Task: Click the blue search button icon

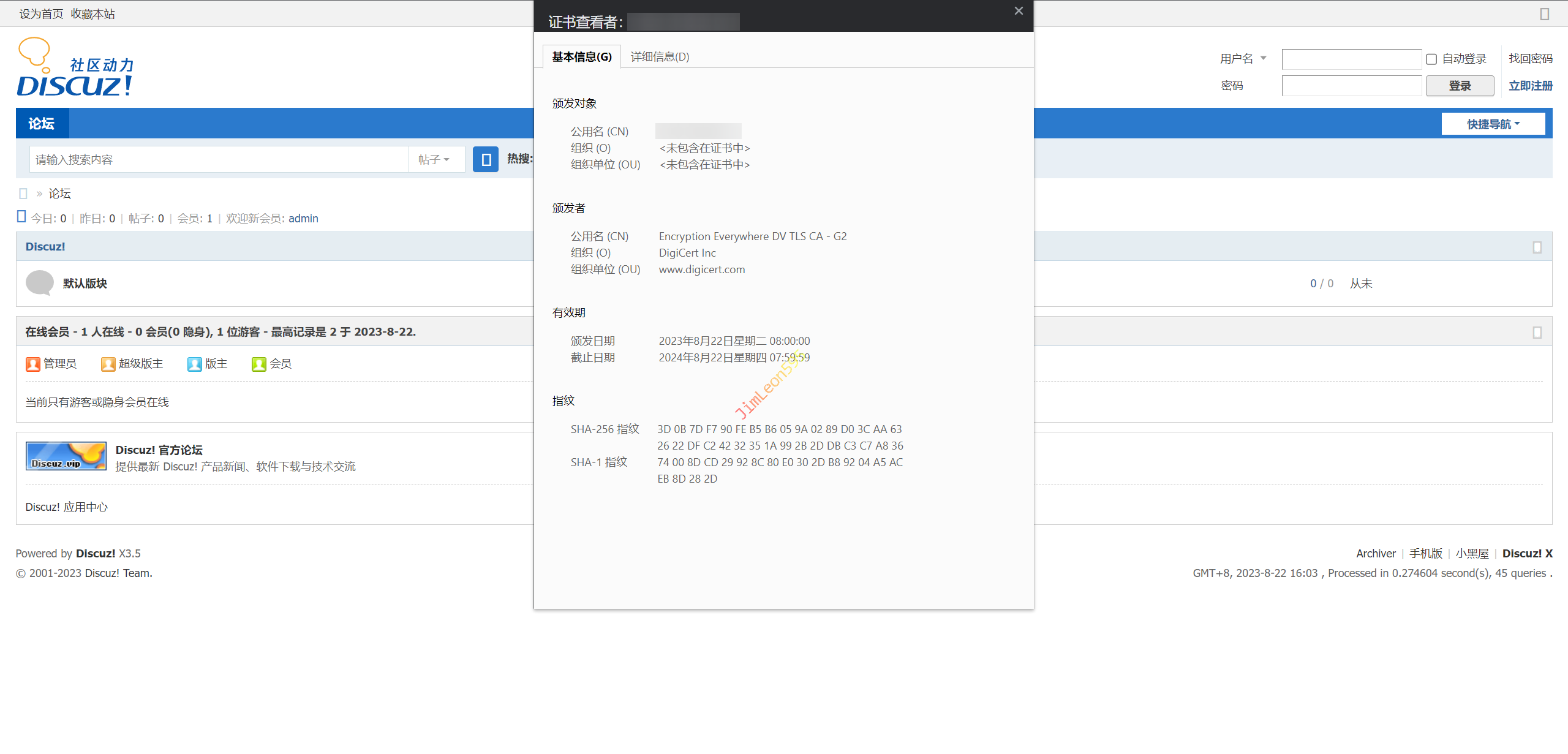Action: pos(486,159)
